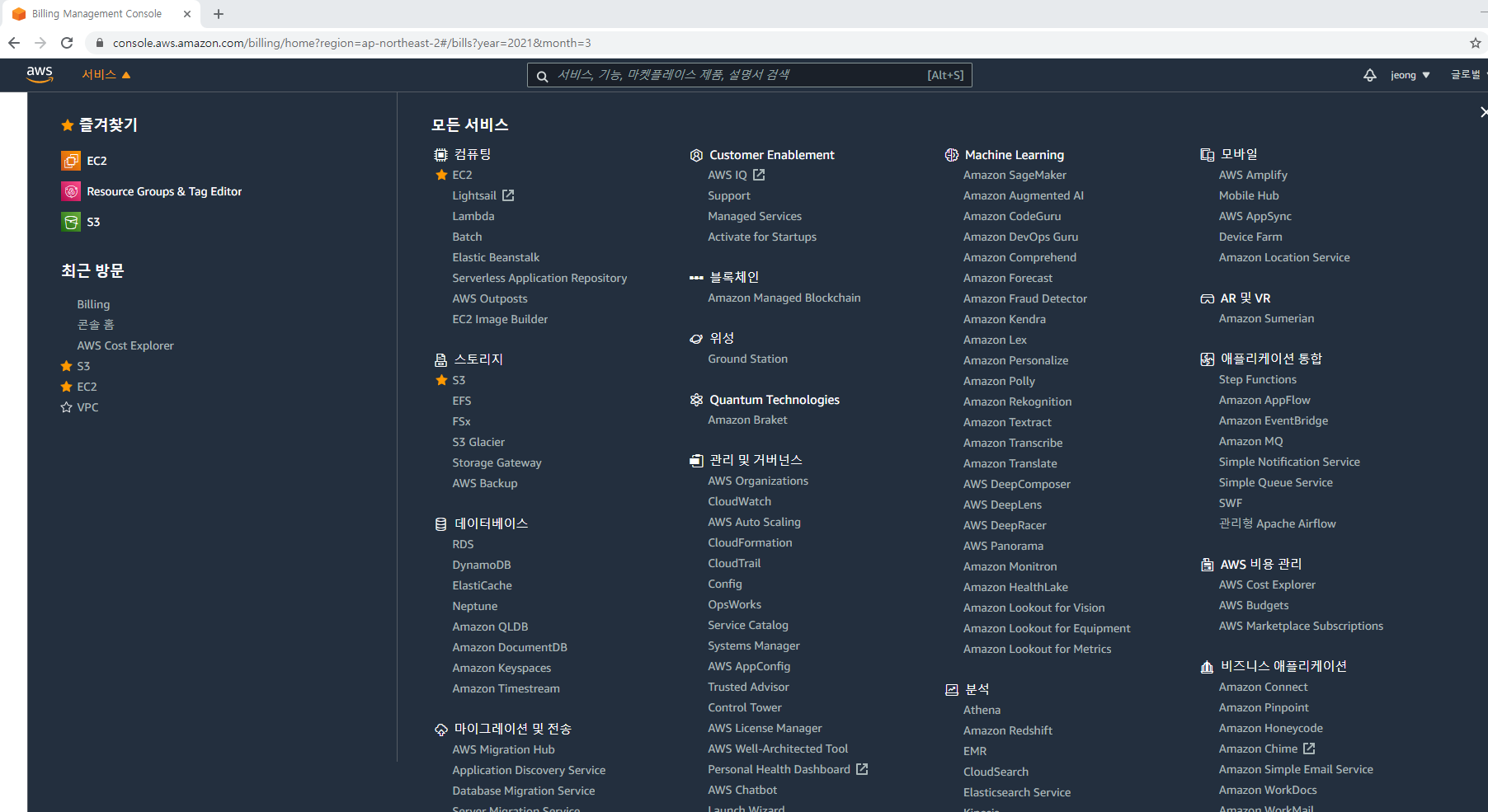Collapse the 서비스 services menu
1488x812 pixels.
pyautogui.click(x=106, y=75)
